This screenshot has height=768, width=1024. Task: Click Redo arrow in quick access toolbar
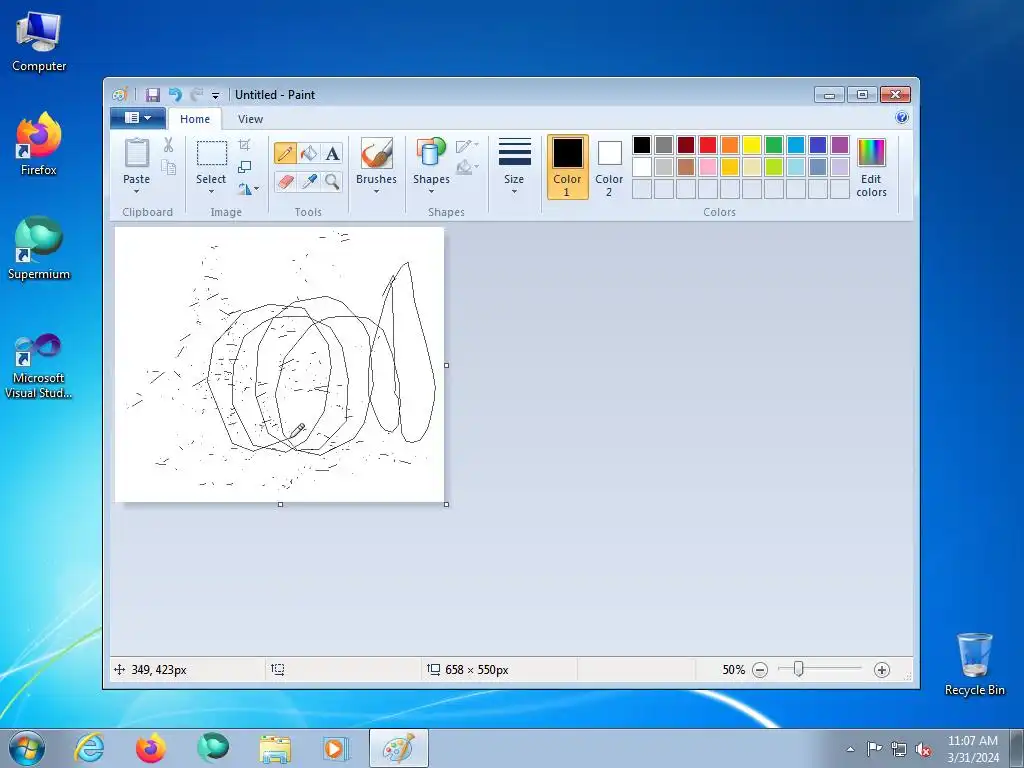coord(196,95)
